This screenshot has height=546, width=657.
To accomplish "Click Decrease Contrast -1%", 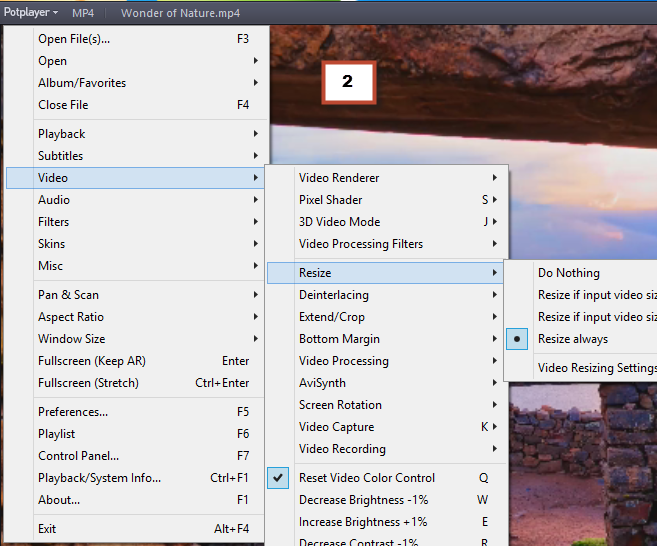I will point(387,541).
